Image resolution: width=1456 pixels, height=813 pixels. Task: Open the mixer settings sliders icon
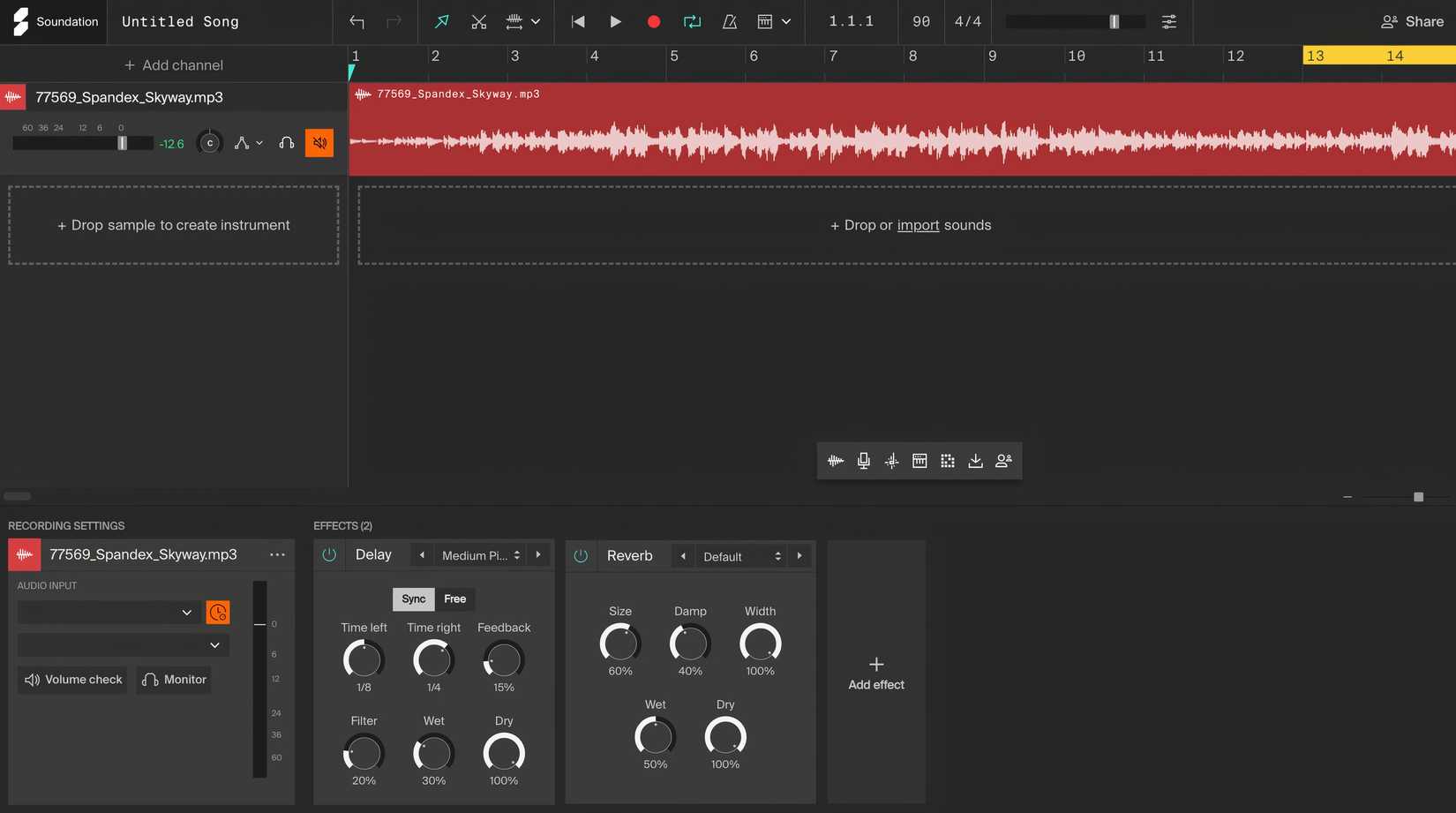pyautogui.click(x=1168, y=22)
